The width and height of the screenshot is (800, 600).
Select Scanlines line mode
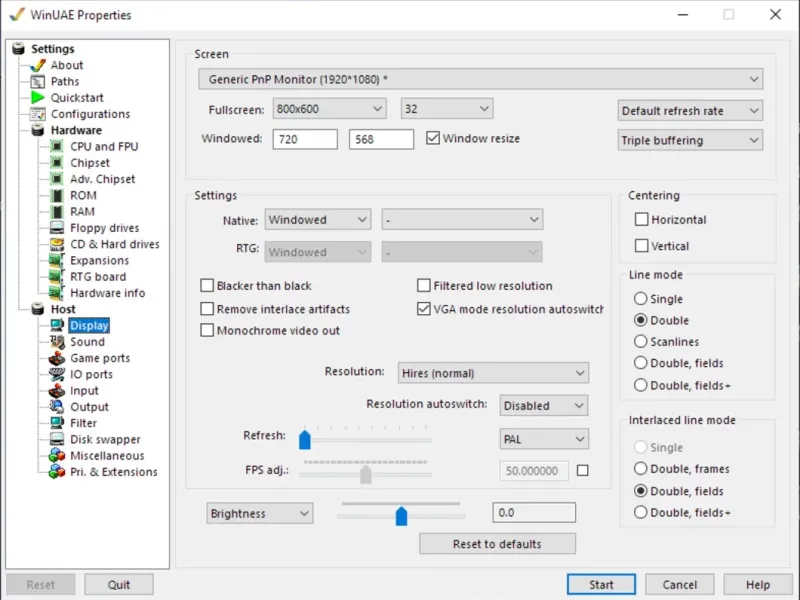(x=640, y=341)
